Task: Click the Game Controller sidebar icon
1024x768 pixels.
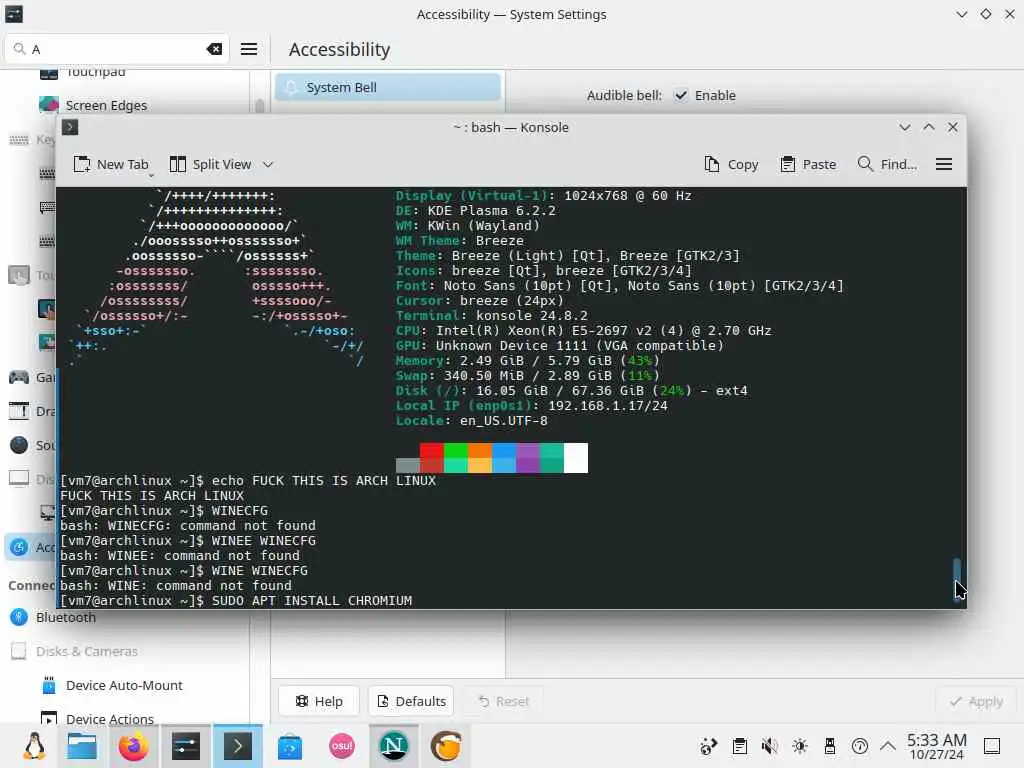Action: click(x=19, y=377)
